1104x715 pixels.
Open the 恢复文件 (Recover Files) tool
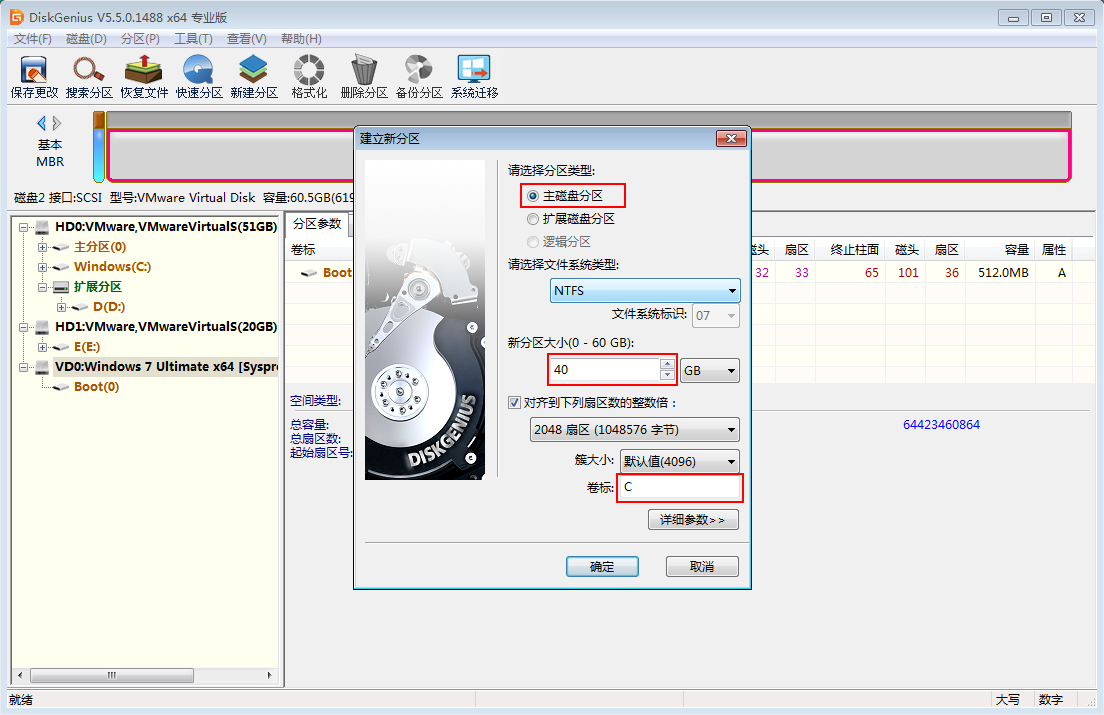[144, 76]
